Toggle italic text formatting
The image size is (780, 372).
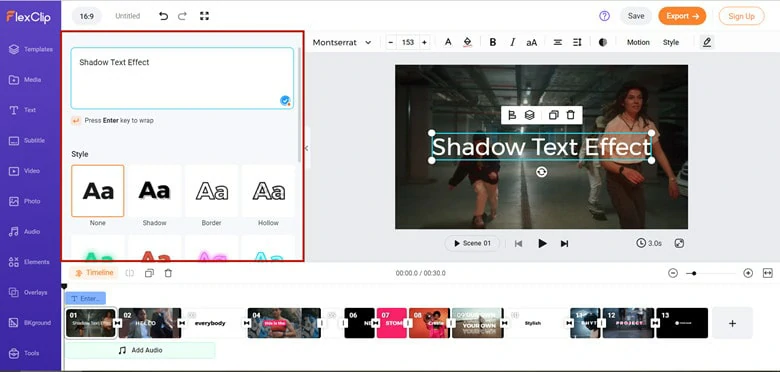[512, 42]
